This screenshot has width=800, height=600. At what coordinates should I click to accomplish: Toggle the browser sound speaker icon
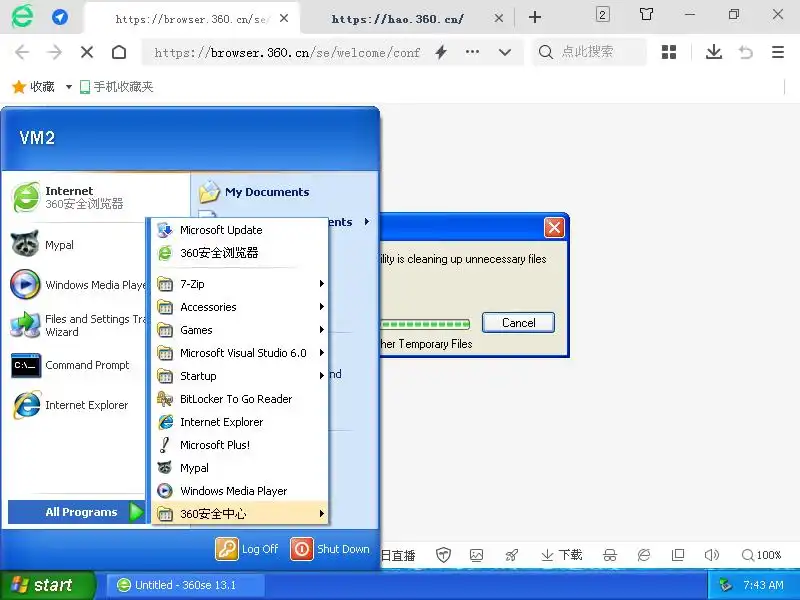tap(711, 555)
